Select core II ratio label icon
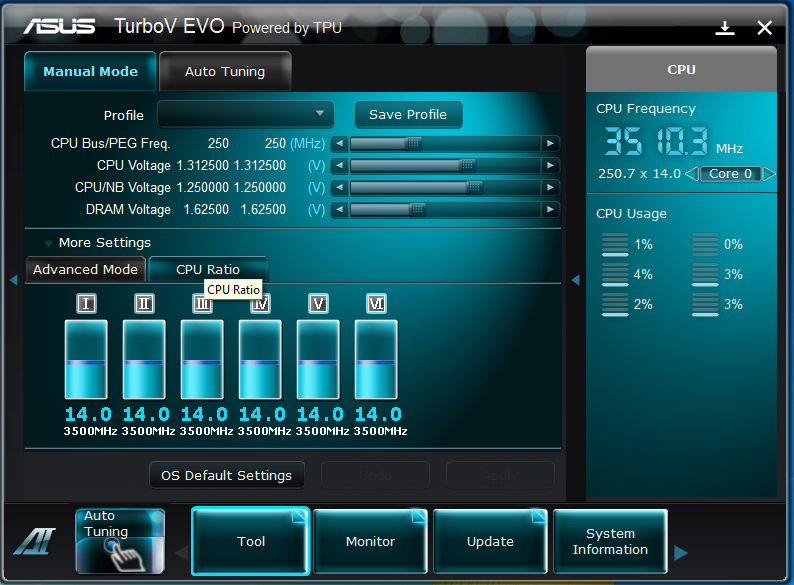 coord(144,303)
